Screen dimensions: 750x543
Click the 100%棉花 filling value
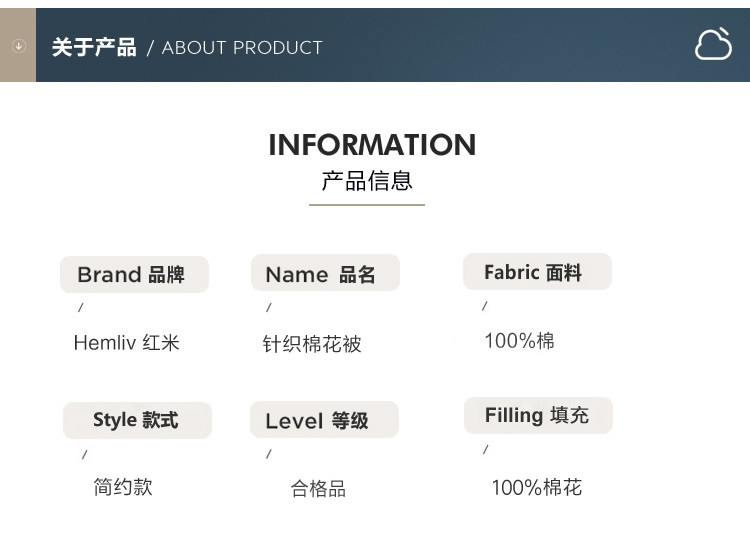pos(537,488)
